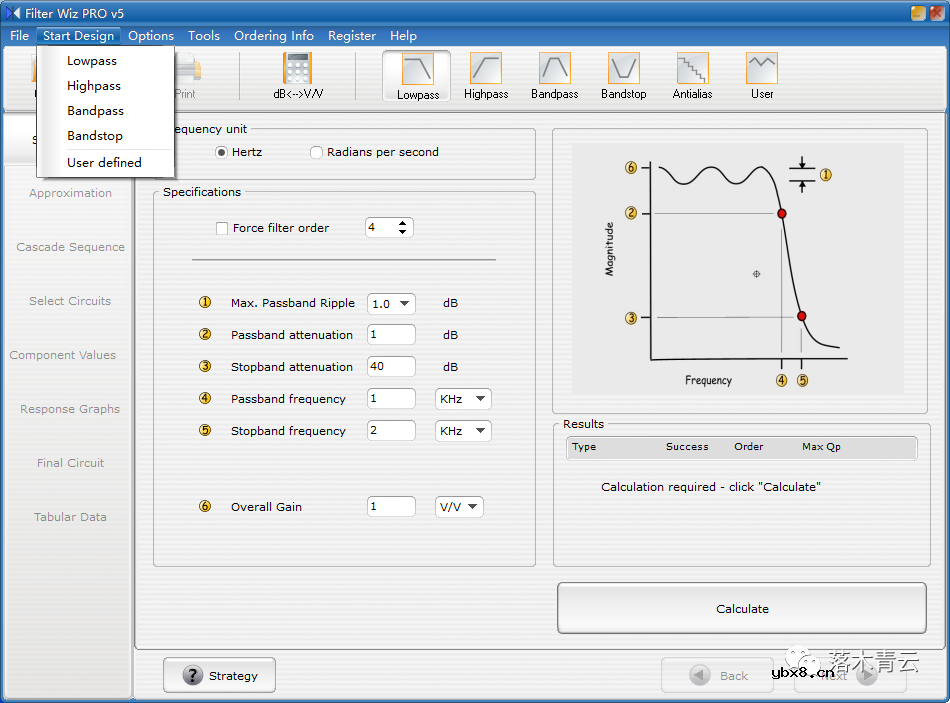The image size is (950, 703).
Task: Click the Stopband attenuation input field
Action: point(391,367)
